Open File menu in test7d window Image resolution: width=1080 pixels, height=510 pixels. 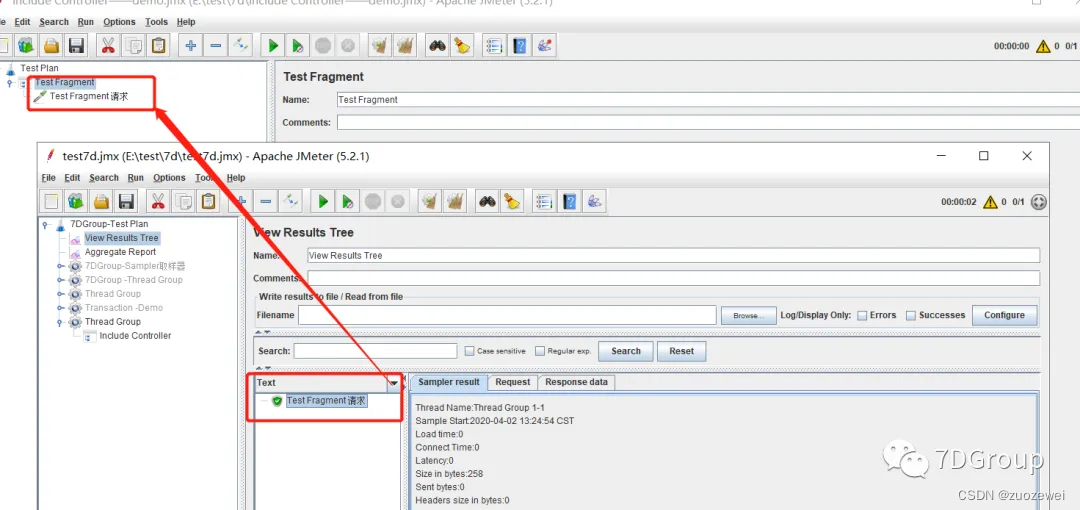click(x=48, y=178)
